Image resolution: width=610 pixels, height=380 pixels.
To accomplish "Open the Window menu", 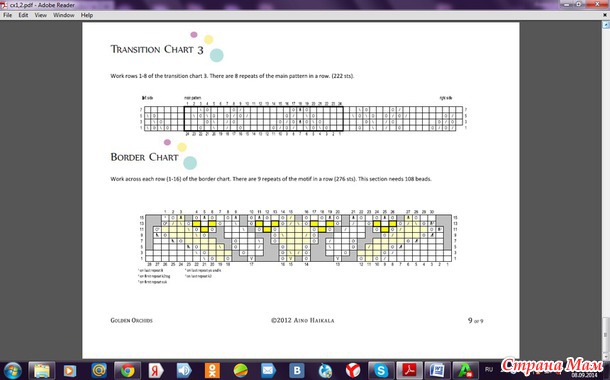I will click(x=64, y=15).
